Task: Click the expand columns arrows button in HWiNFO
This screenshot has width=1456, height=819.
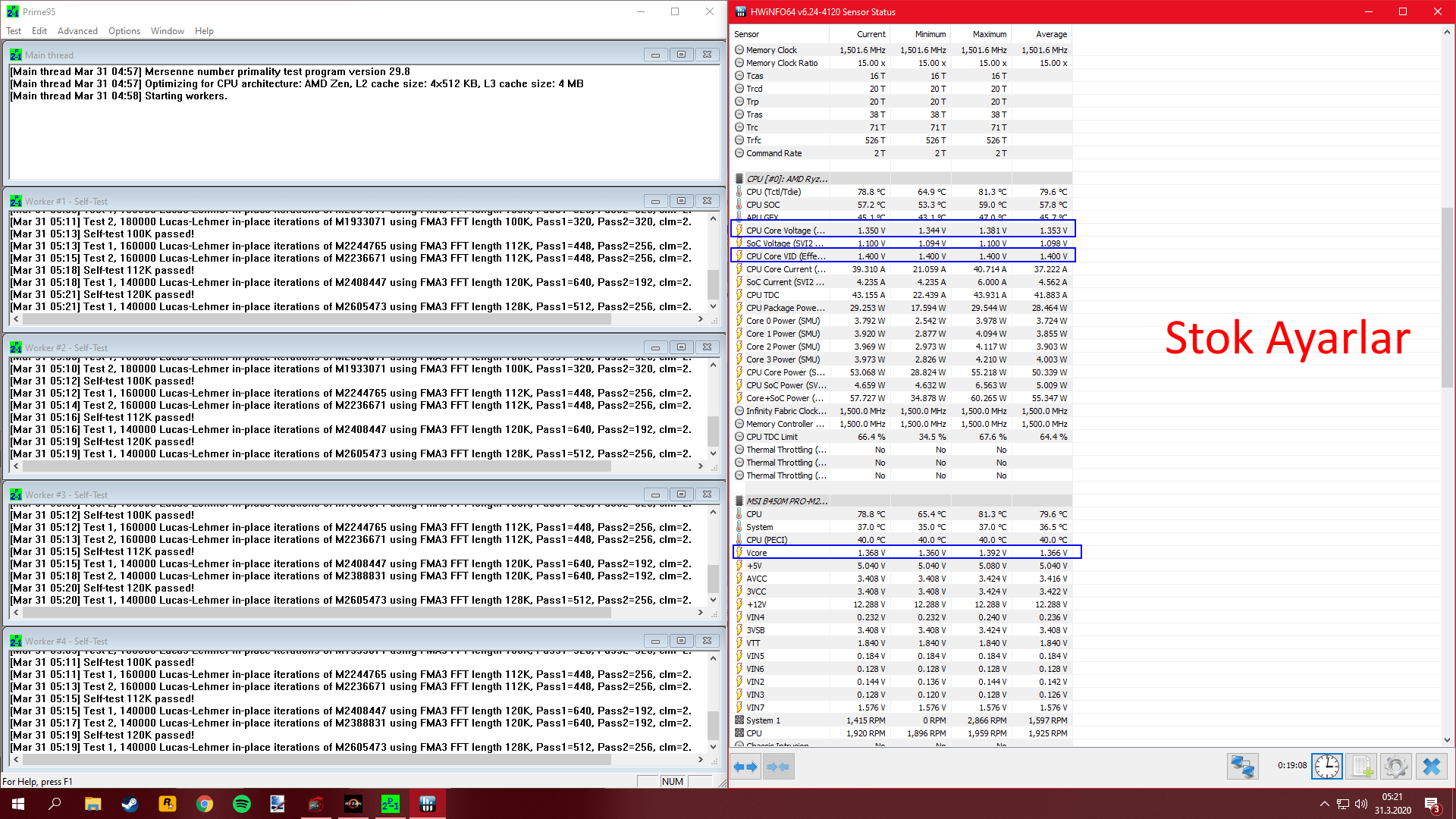Action: [x=745, y=767]
